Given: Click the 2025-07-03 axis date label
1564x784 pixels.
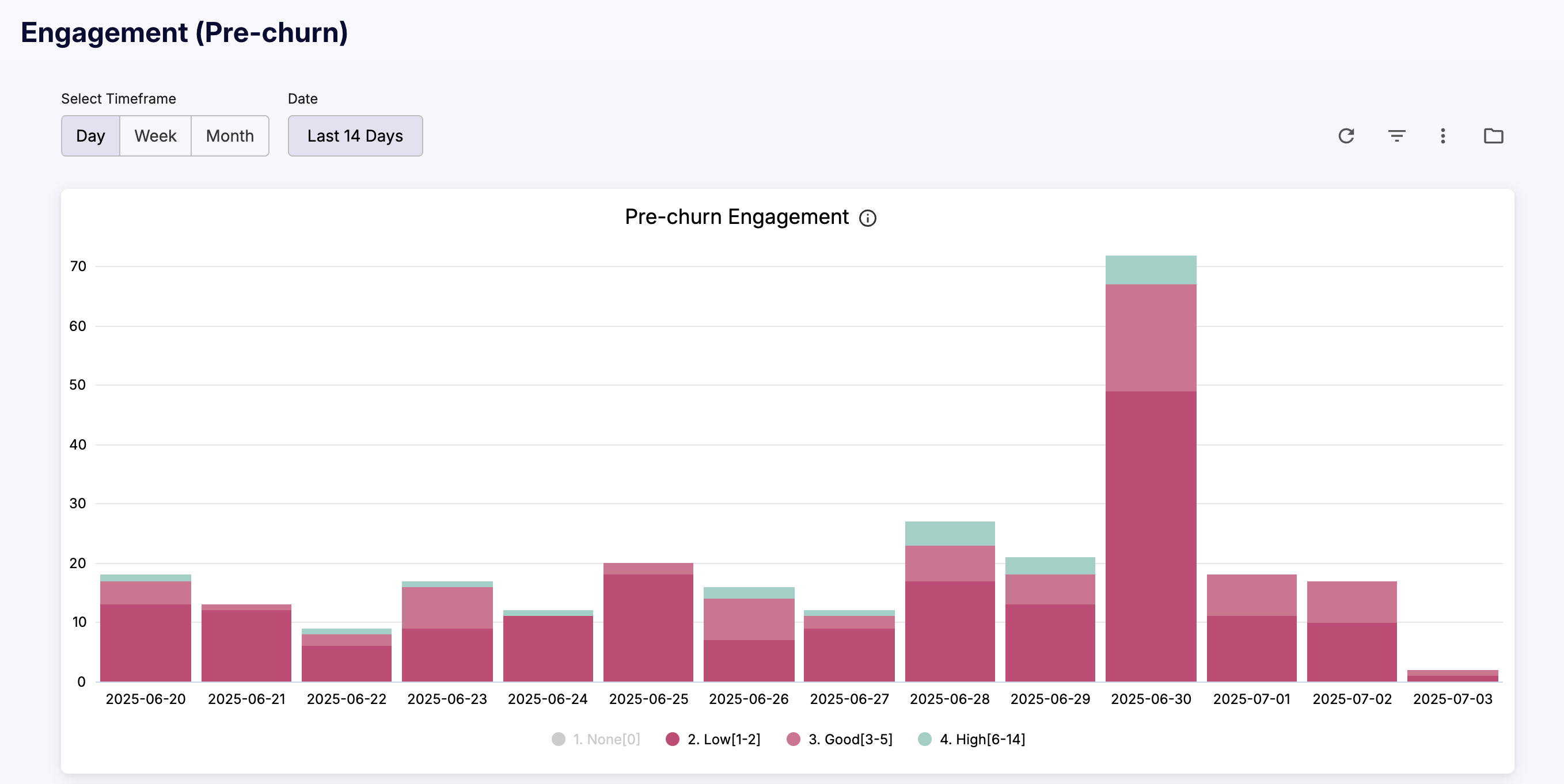Looking at the screenshot, I should [1452, 699].
